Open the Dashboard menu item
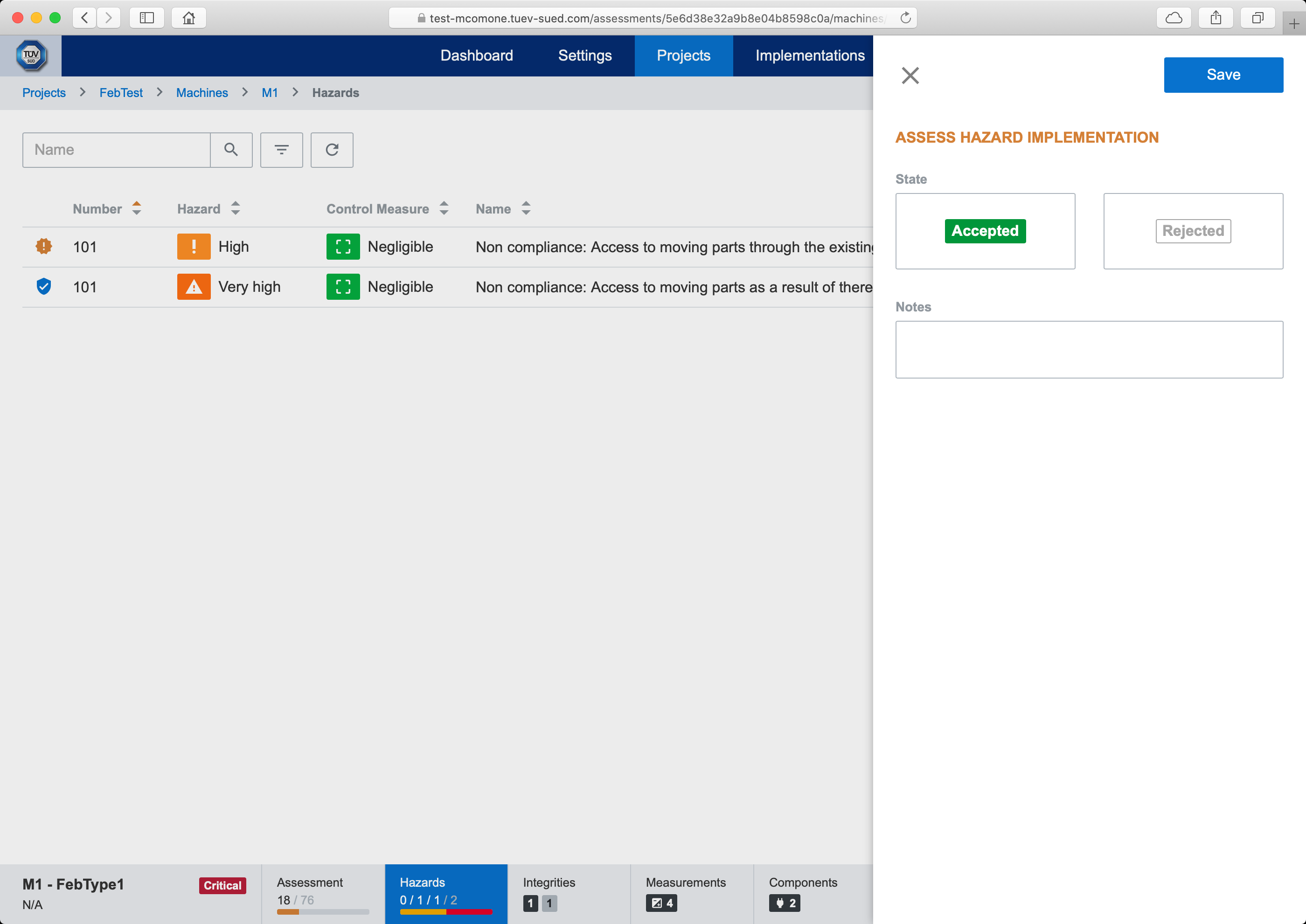 pos(477,55)
